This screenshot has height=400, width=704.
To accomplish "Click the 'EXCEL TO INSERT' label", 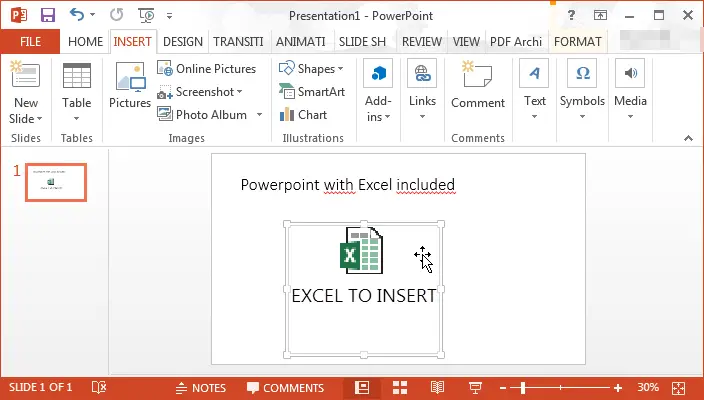I will pyautogui.click(x=363, y=296).
